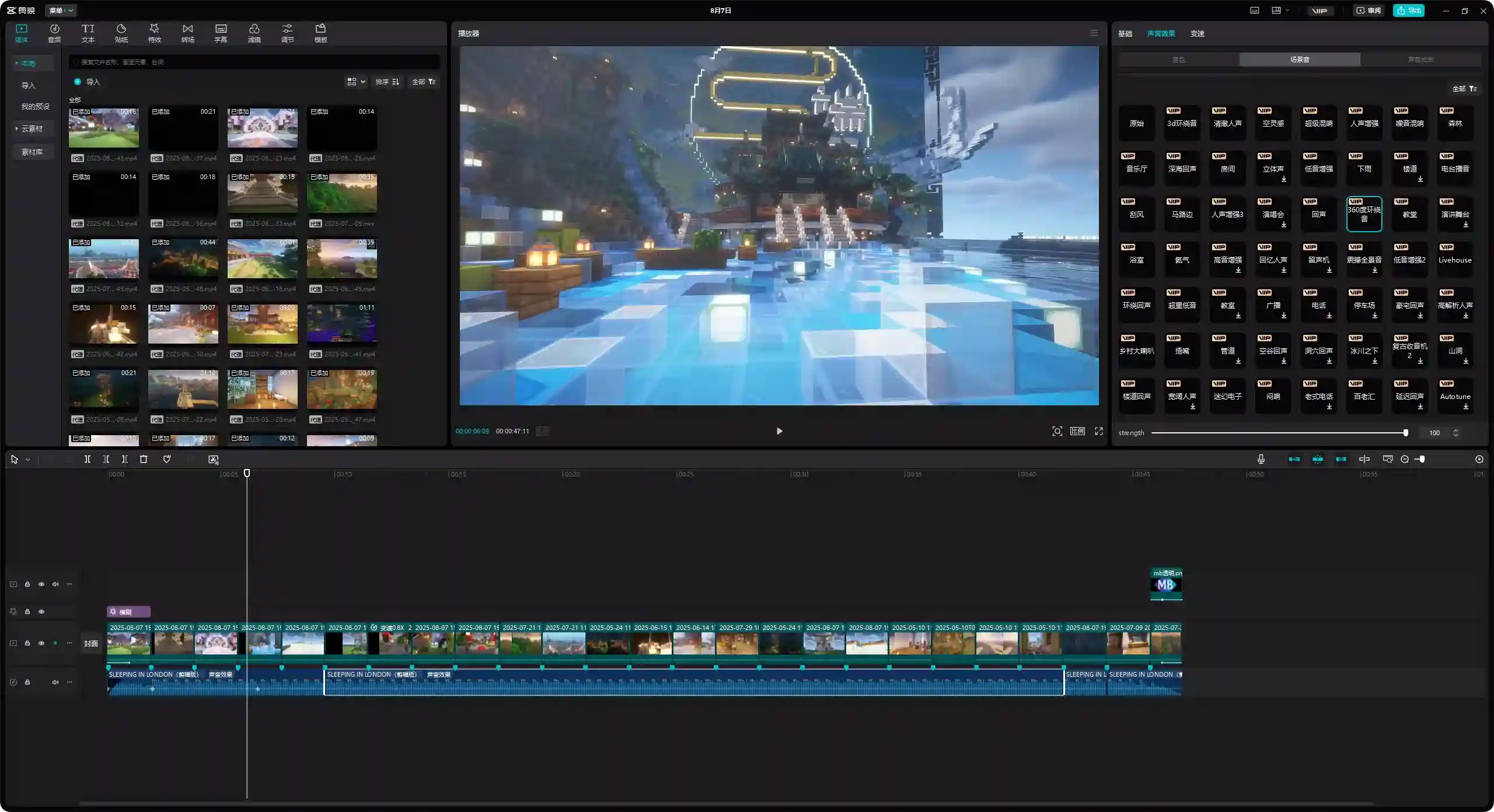Image resolution: width=1494 pixels, height=812 pixels.
Task: Click the trim right of playhead icon
Action: click(x=124, y=459)
